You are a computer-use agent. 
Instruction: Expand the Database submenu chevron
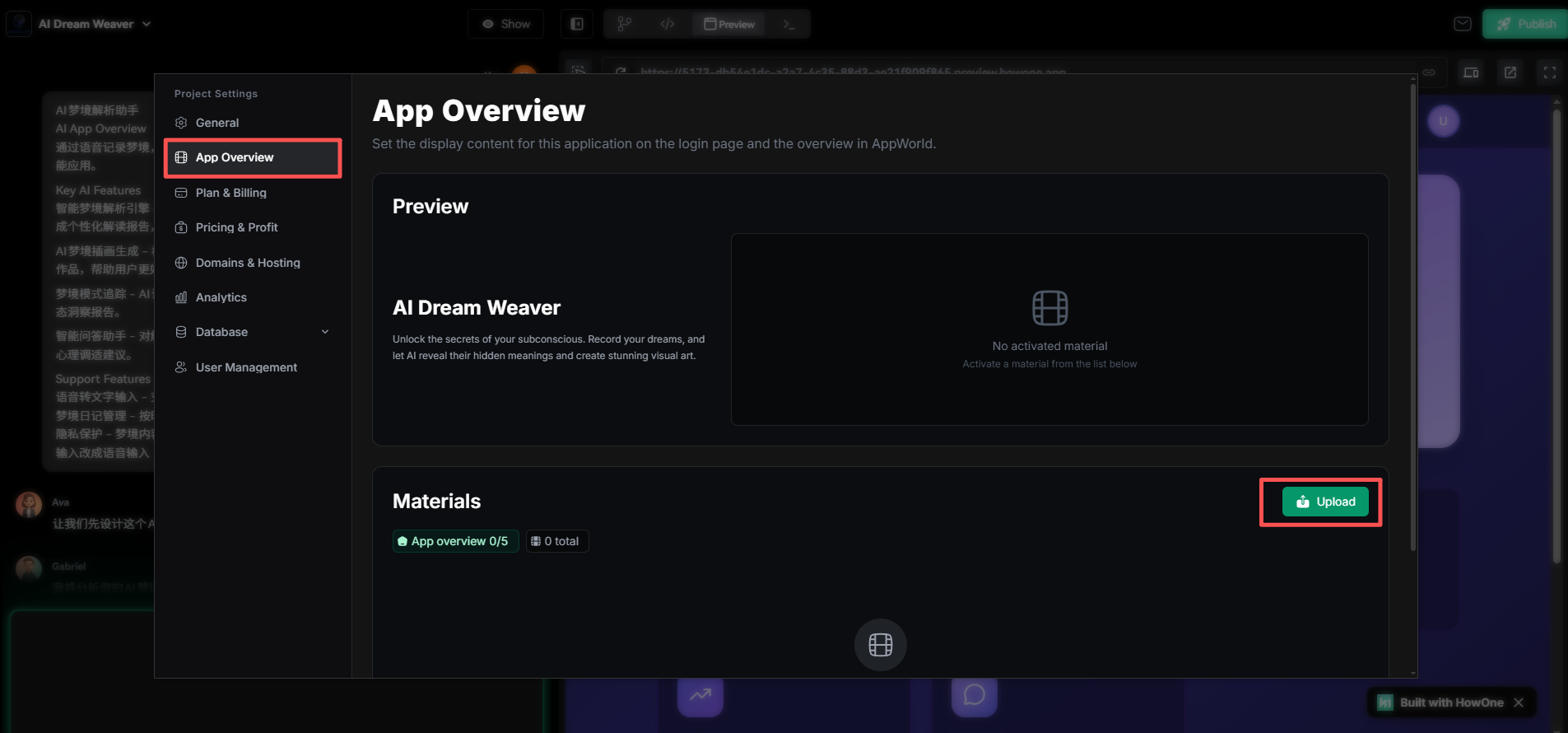click(x=325, y=332)
